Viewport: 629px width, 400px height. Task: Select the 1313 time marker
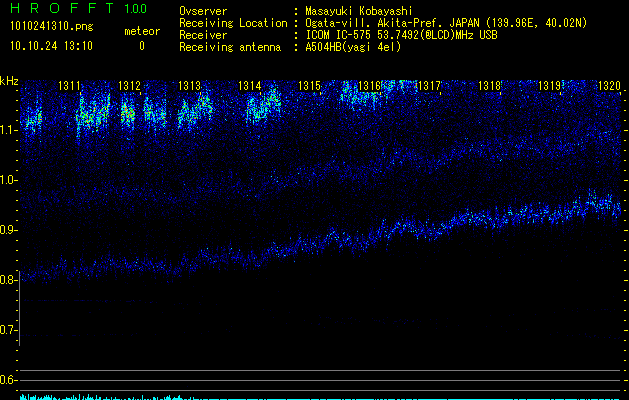point(190,87)
